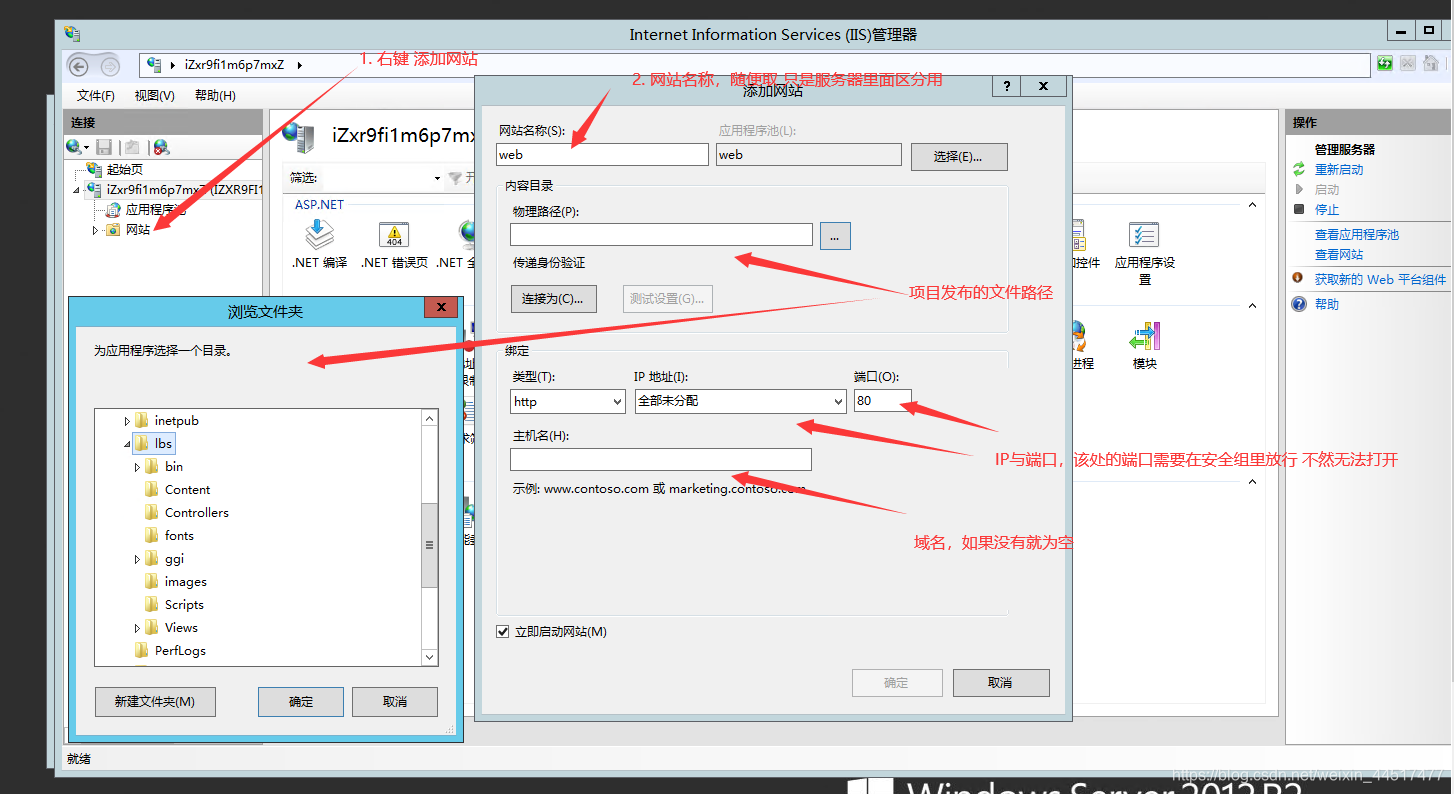Click the 重新启动 restart icon

tap(1299, 169)
